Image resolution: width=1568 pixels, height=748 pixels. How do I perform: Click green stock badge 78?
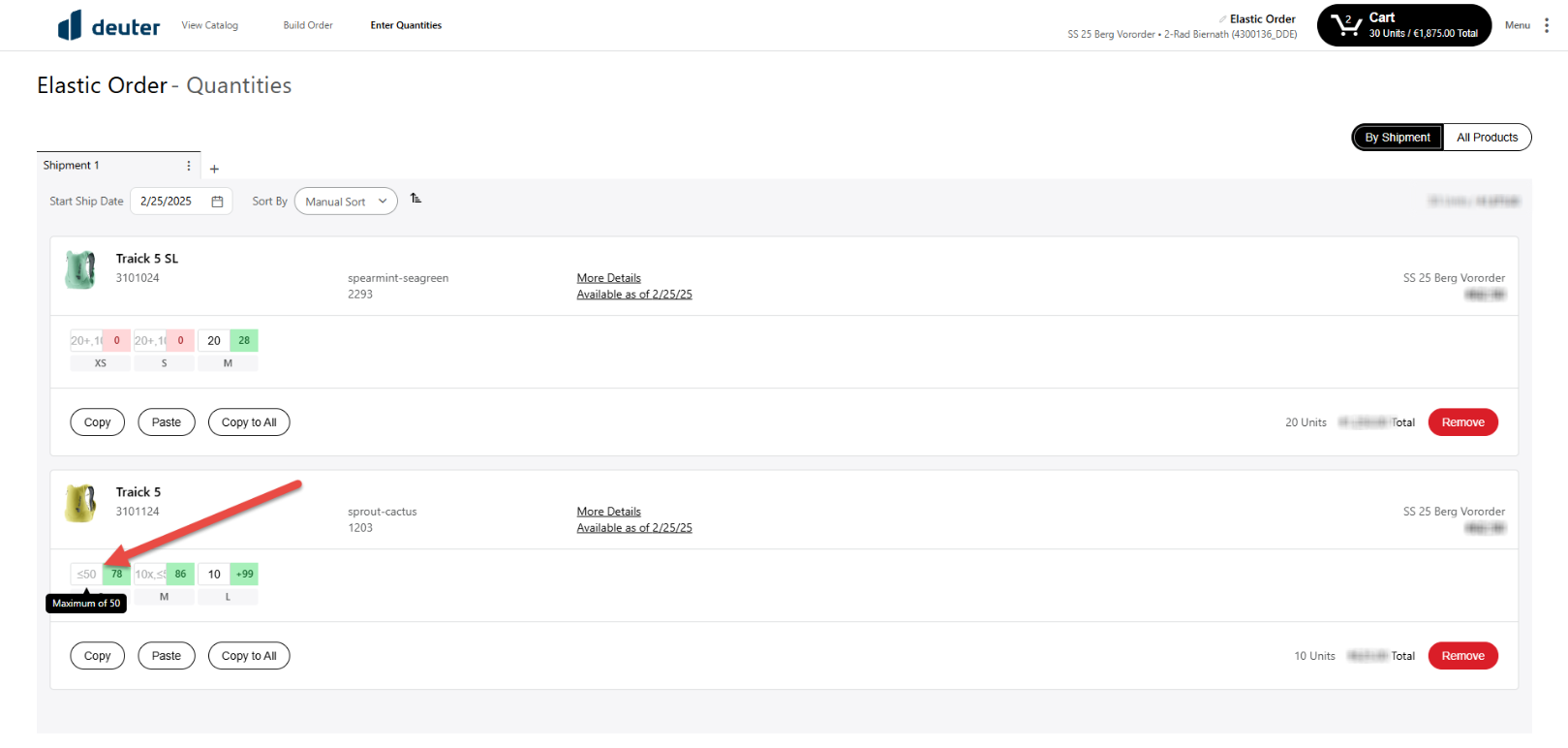[x=116, y=575]
